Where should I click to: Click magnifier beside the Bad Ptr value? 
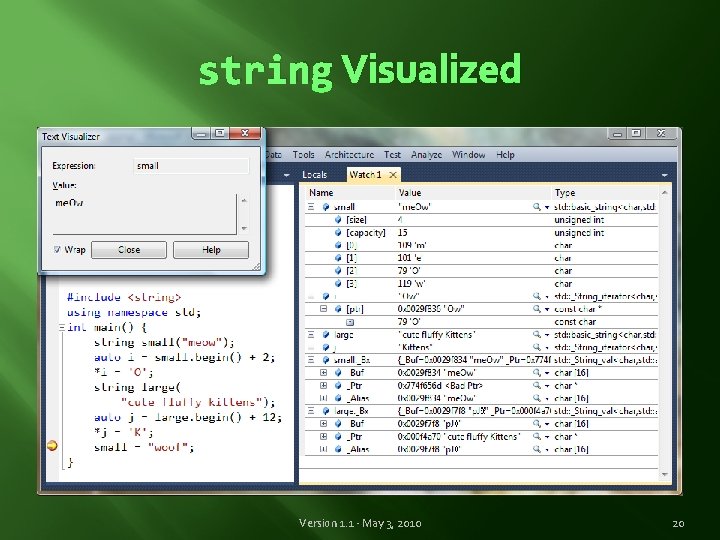coord(536,386)
